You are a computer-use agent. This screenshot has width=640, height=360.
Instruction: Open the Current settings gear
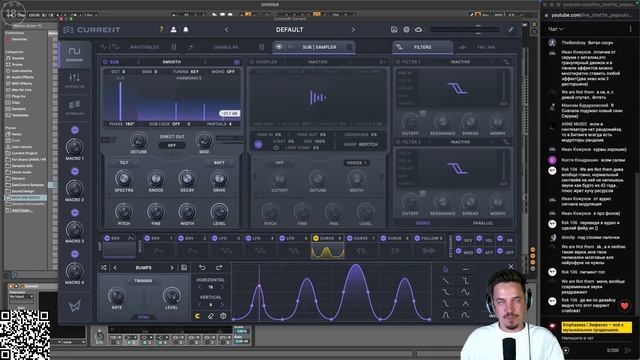coord(406,29)
